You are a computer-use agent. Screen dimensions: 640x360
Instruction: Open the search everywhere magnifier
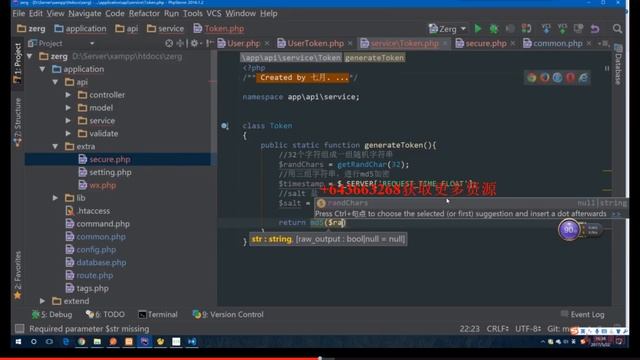617,29
